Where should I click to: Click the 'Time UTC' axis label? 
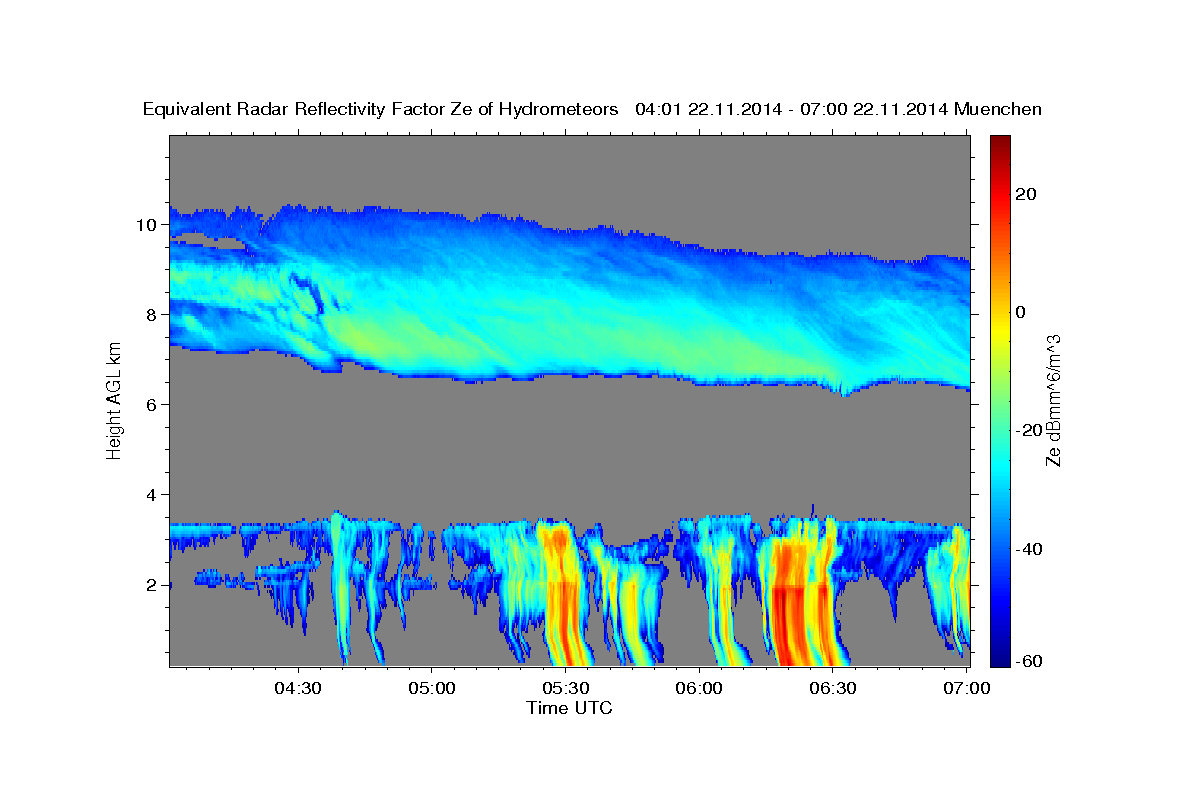569,708
